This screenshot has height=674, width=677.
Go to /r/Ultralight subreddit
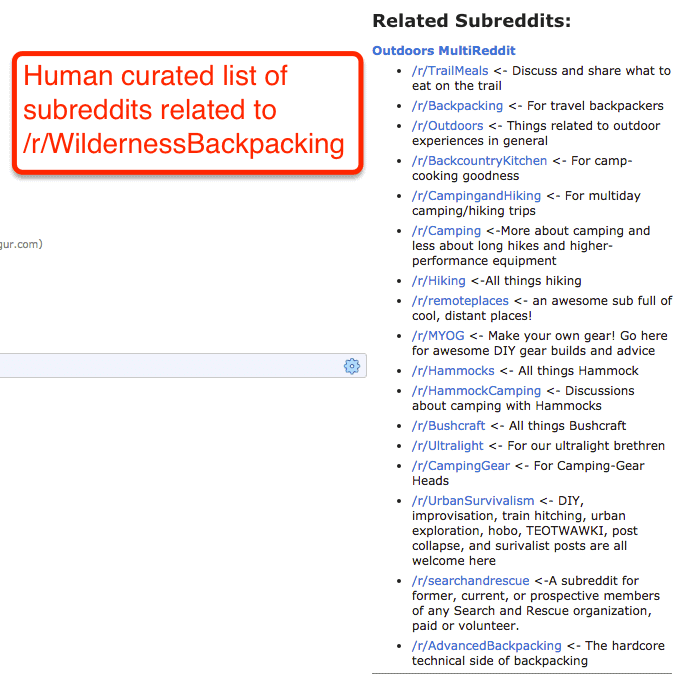point(447,446)
